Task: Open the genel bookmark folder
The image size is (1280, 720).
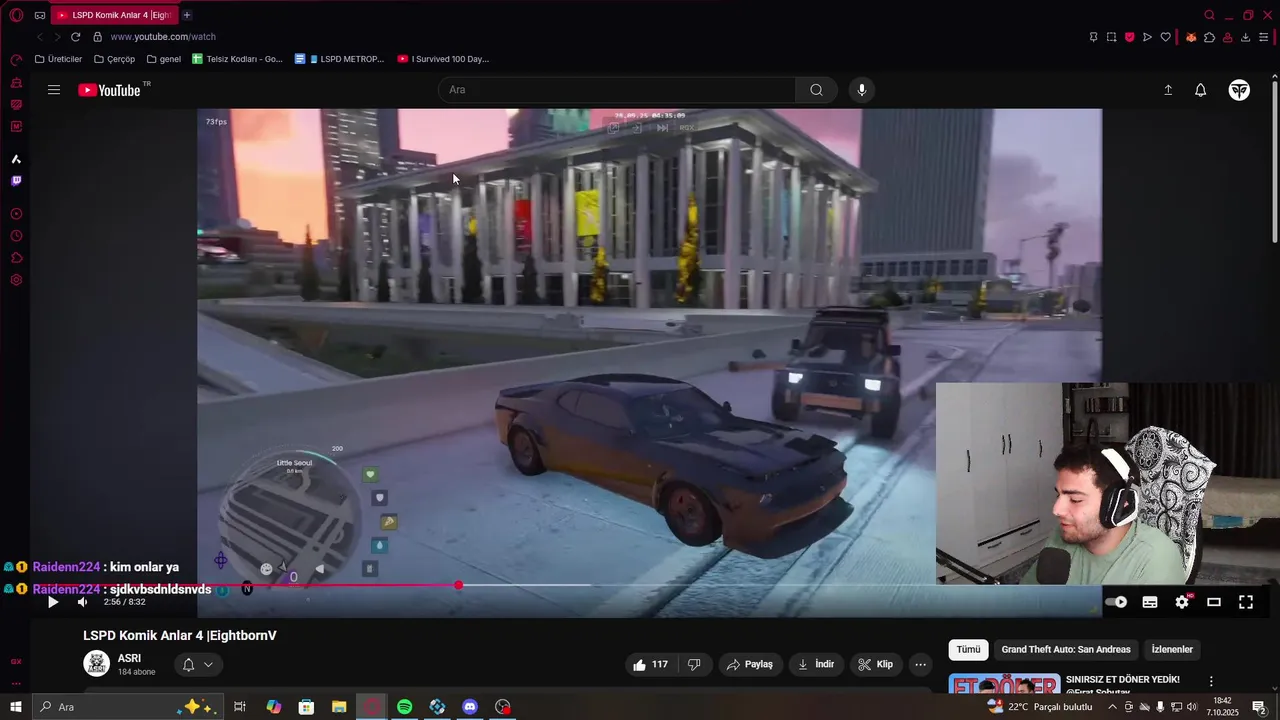Action: click(163, 59)
